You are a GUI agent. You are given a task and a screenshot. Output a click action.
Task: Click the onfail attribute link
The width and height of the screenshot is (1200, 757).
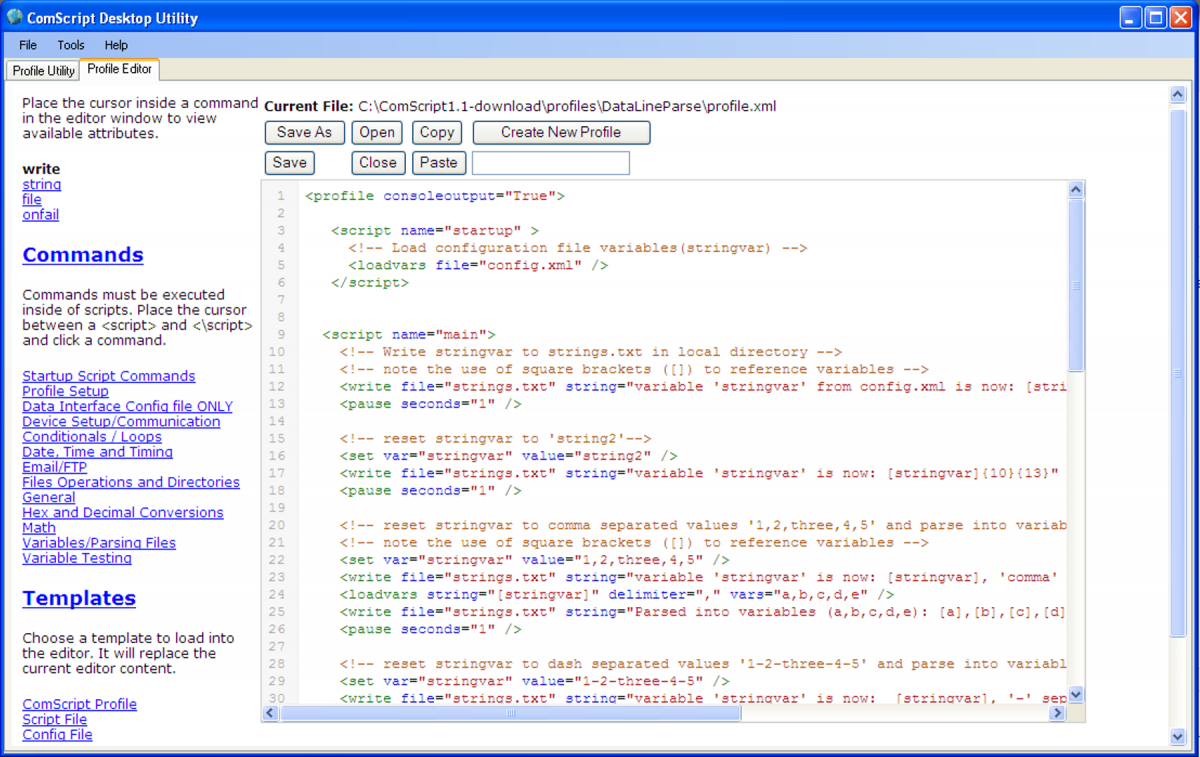click(41, 214)
